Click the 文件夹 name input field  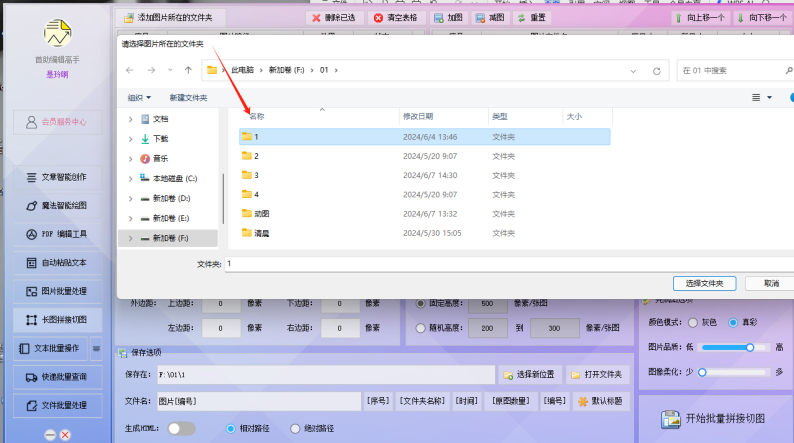509,263
